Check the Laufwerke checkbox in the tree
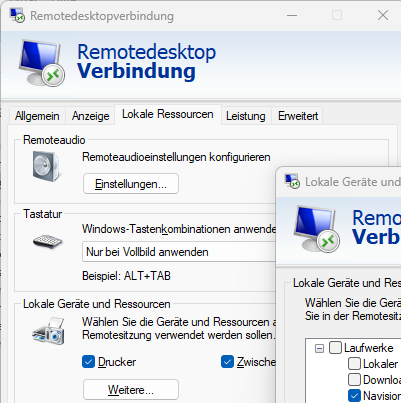 pyautogui.click(x=335, y=348)
